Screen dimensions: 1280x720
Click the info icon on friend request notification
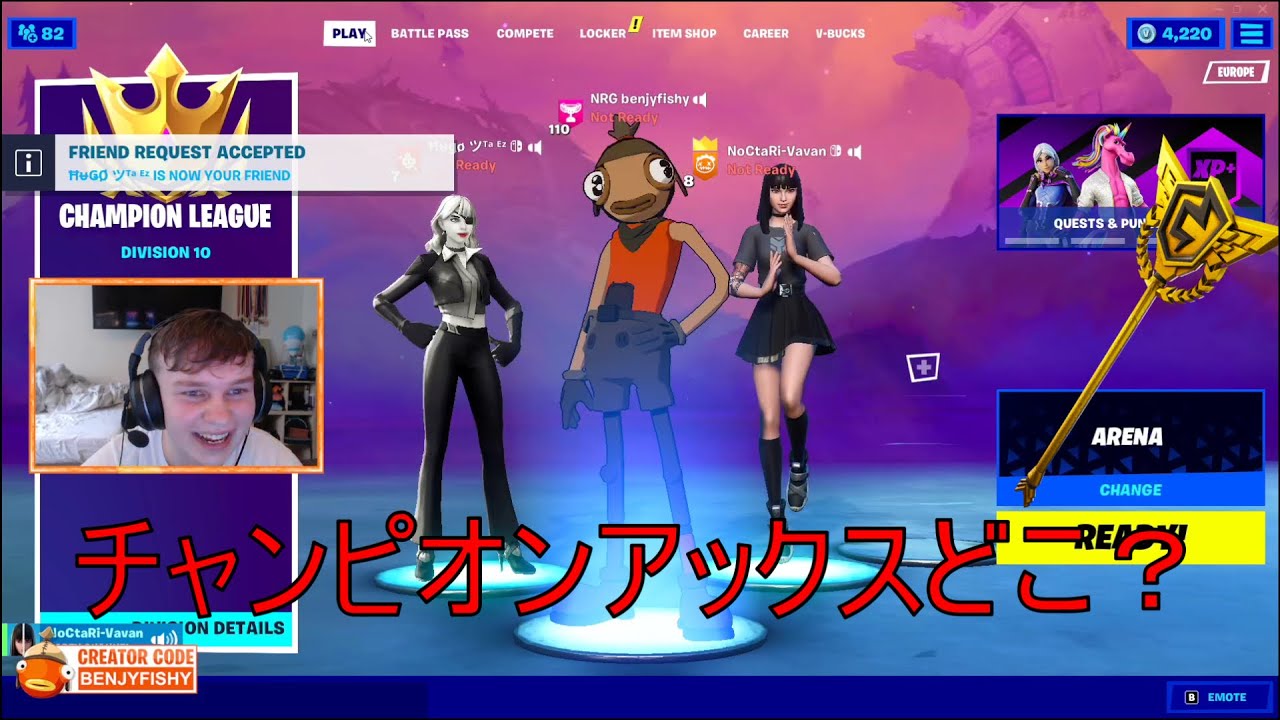28,163
